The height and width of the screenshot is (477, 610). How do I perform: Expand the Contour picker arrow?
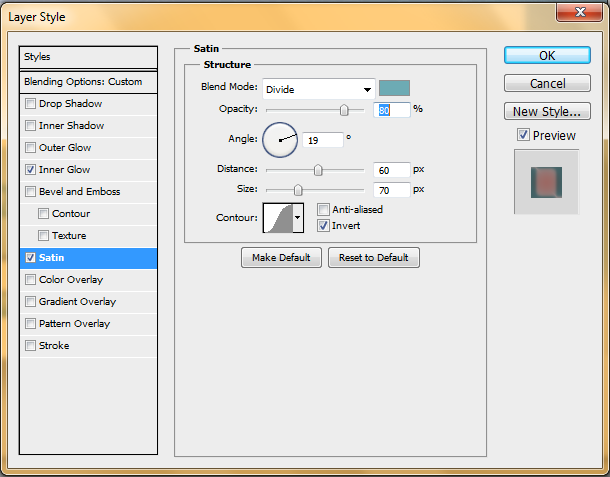[x=297, y=217]
